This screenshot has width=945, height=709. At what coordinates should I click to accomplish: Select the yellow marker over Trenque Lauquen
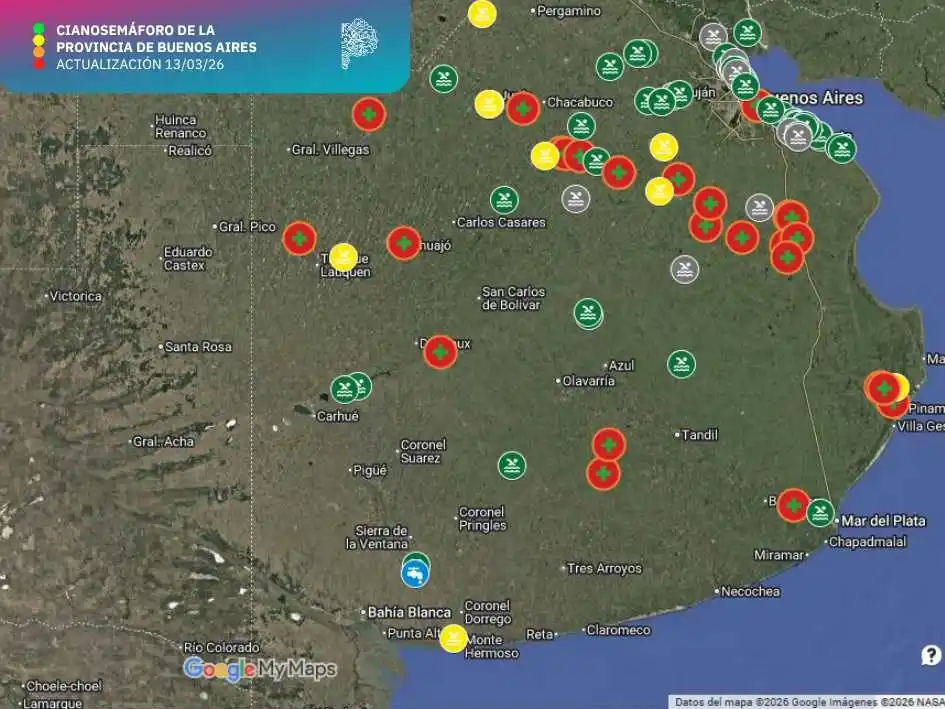click(x=344, y=257)
